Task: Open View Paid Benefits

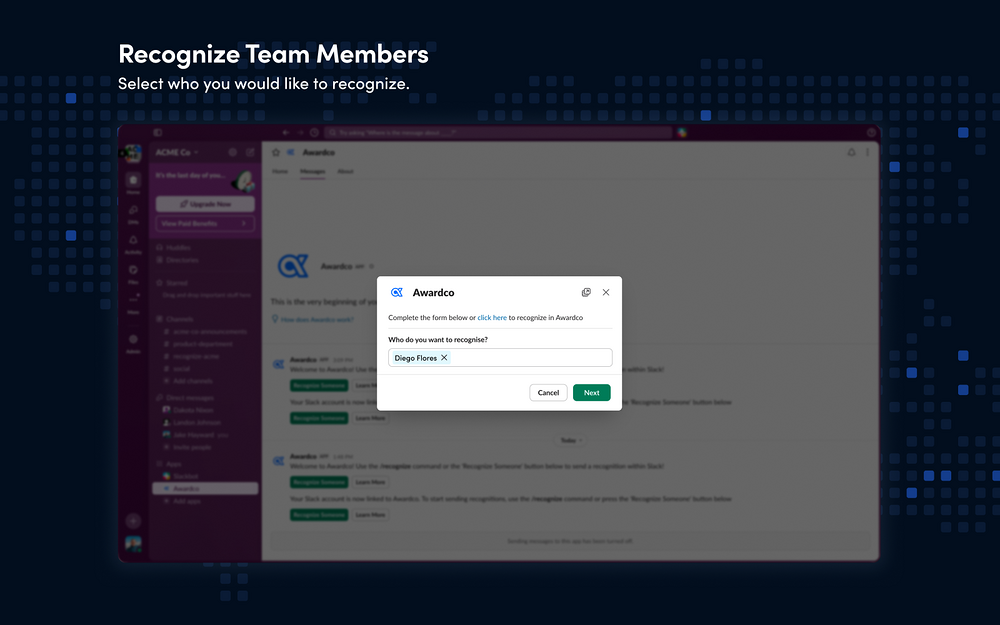Action: click(205, 223)
